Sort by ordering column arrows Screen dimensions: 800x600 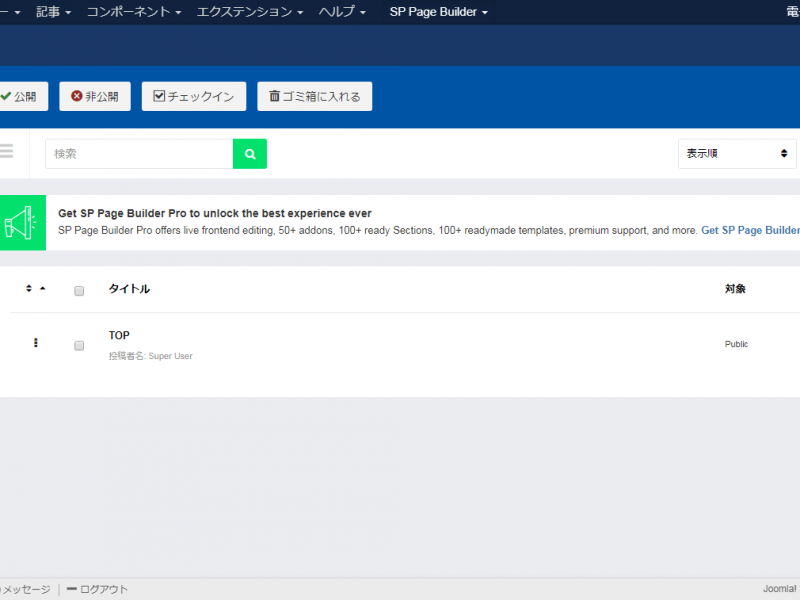(29, 289)
